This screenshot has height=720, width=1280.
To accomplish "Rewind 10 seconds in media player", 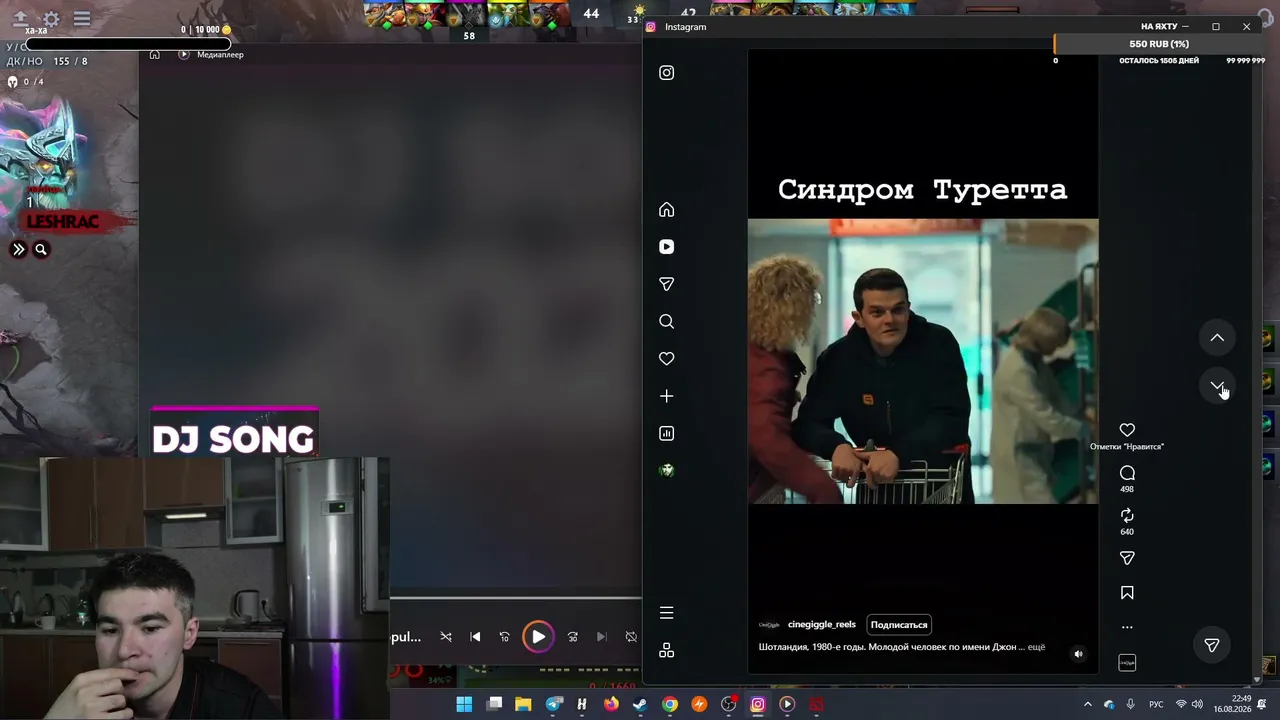I will (505, 637).
